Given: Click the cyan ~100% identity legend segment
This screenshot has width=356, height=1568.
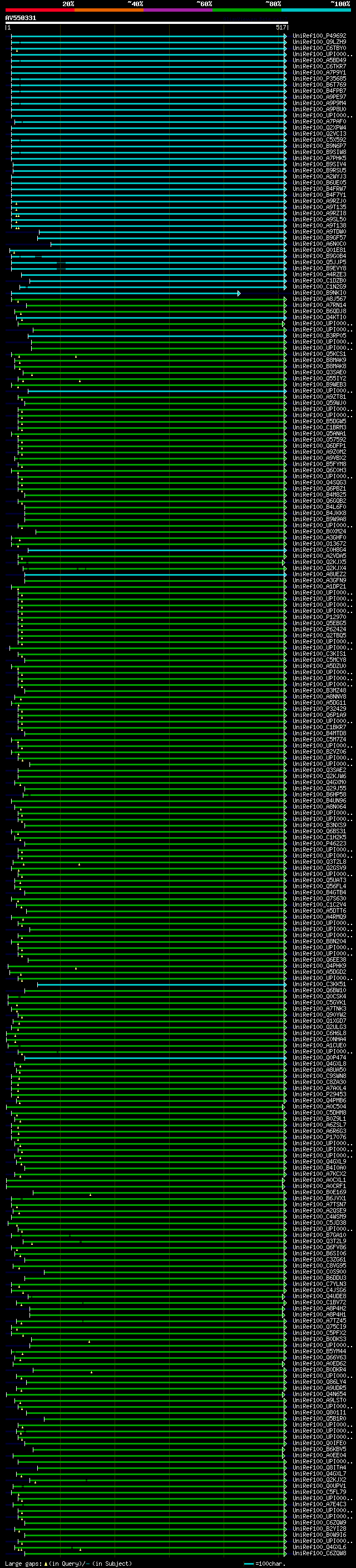Looking at the screenshot, I should pos(317,10).
